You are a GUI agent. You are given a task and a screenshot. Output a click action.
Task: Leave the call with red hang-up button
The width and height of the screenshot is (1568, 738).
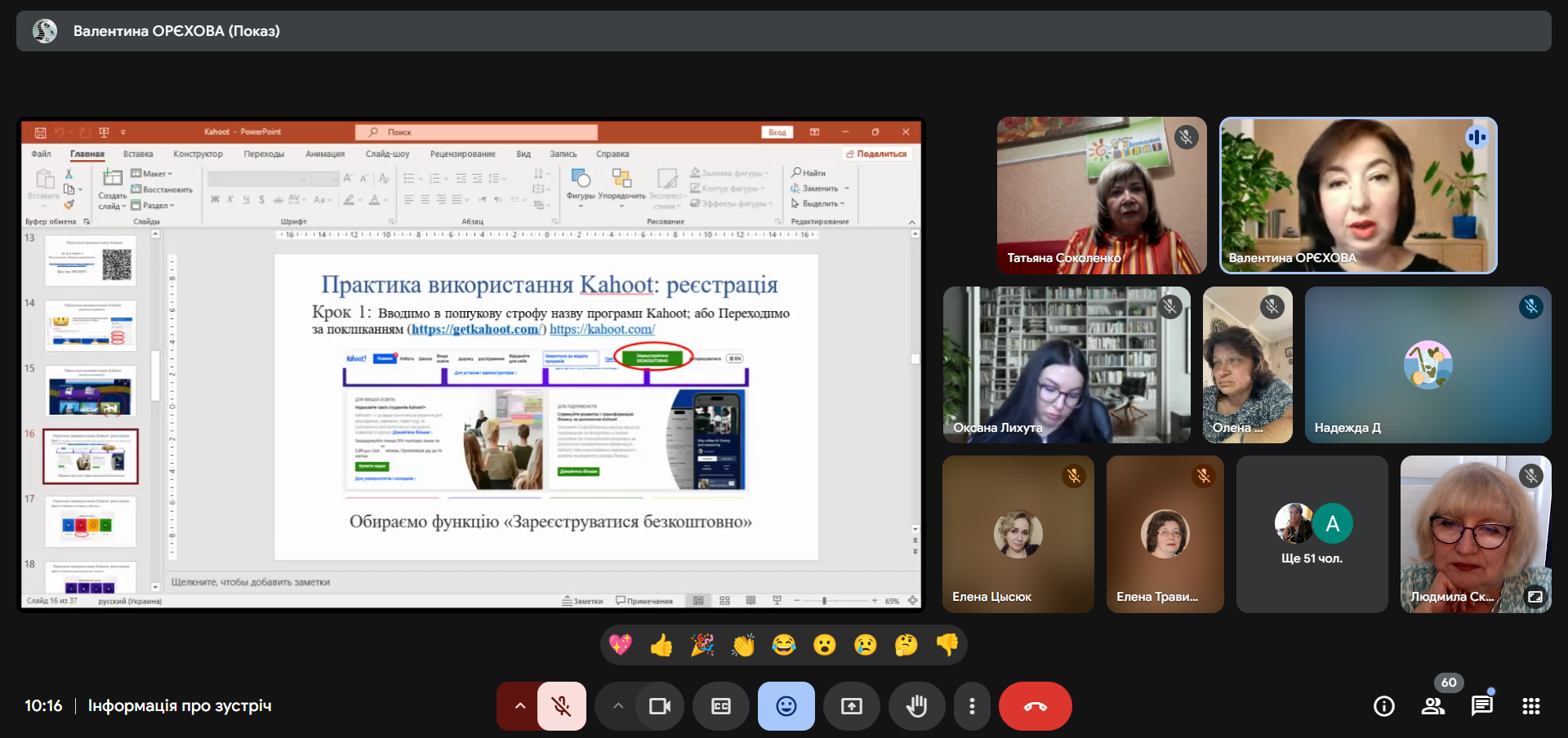point(1035,706)
